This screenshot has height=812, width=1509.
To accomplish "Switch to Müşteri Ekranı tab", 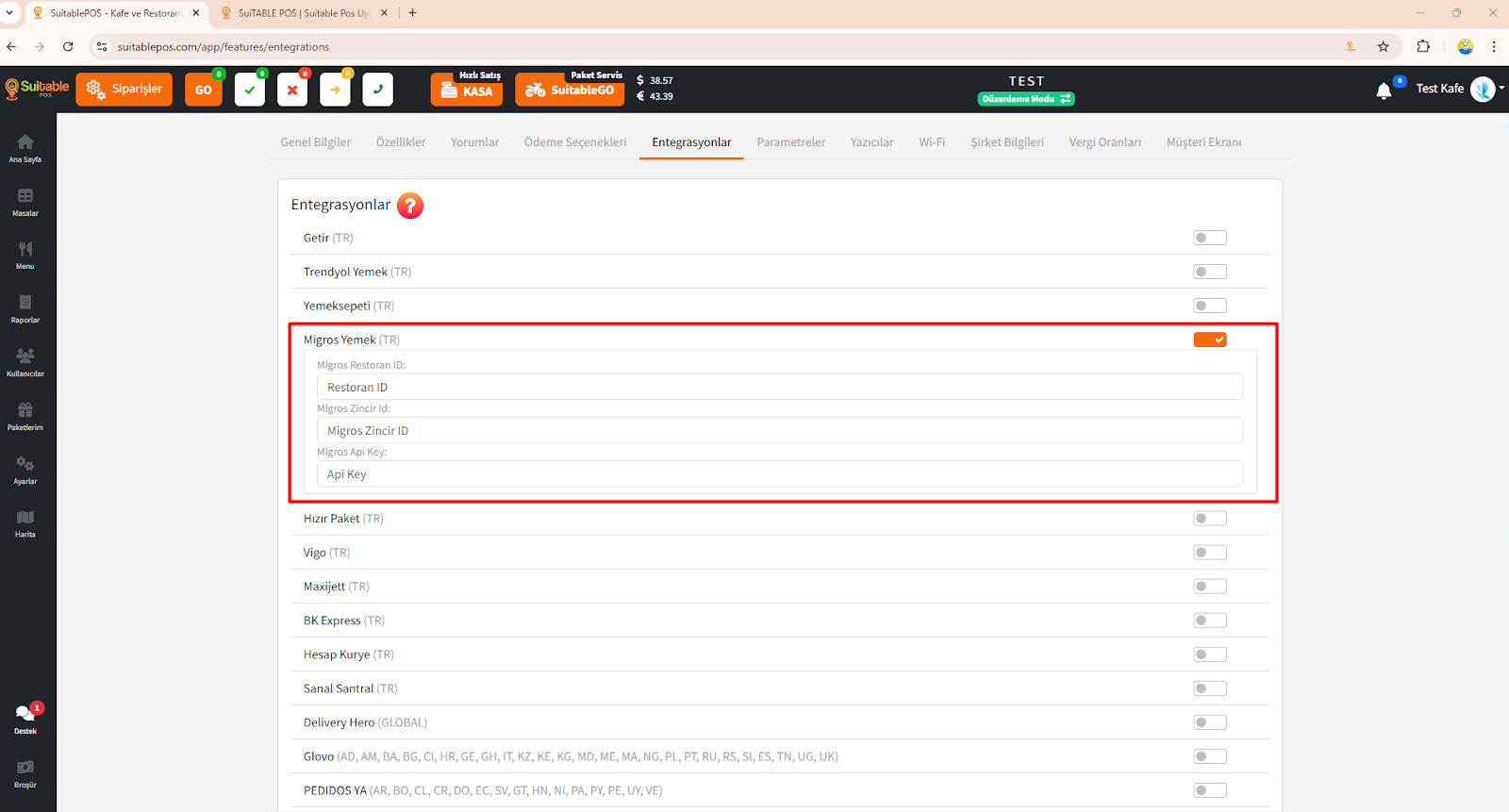I will coord(1204,142).
